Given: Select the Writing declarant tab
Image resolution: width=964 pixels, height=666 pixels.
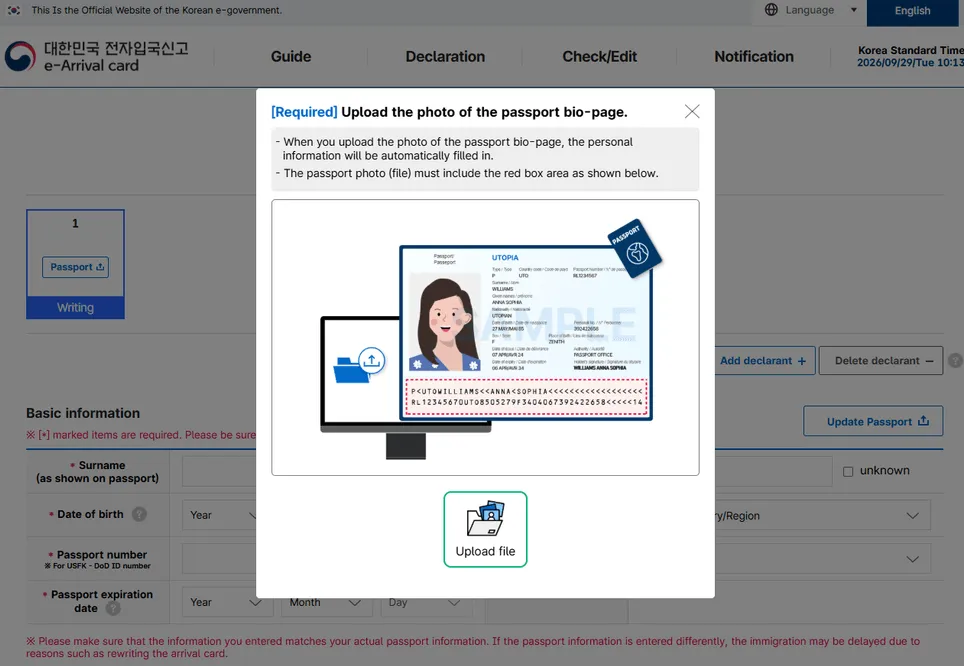Looking at the screenshot, I should pyautogui.click(x=76, y=307).
